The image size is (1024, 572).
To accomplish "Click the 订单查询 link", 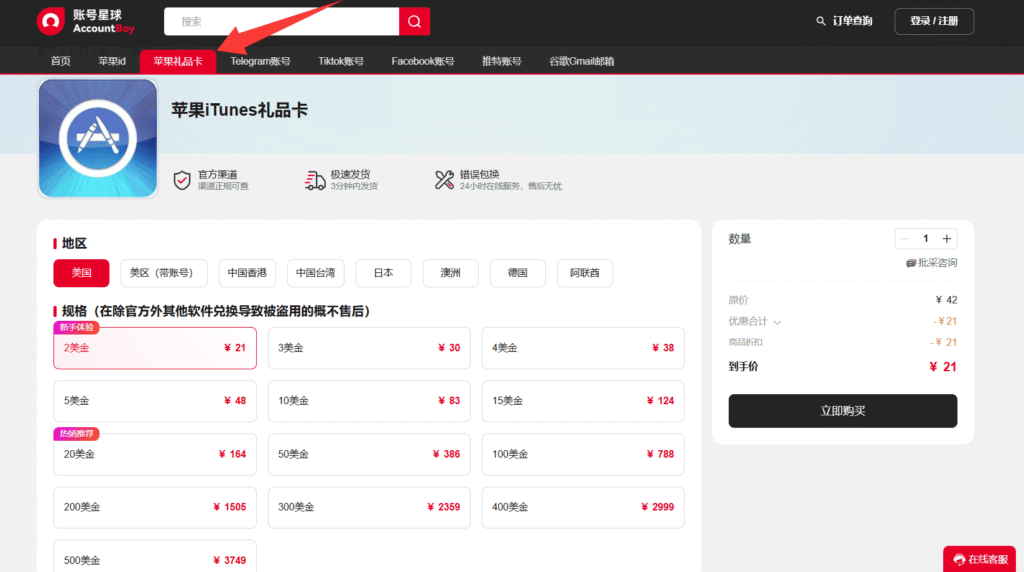I will click(852, 21).
